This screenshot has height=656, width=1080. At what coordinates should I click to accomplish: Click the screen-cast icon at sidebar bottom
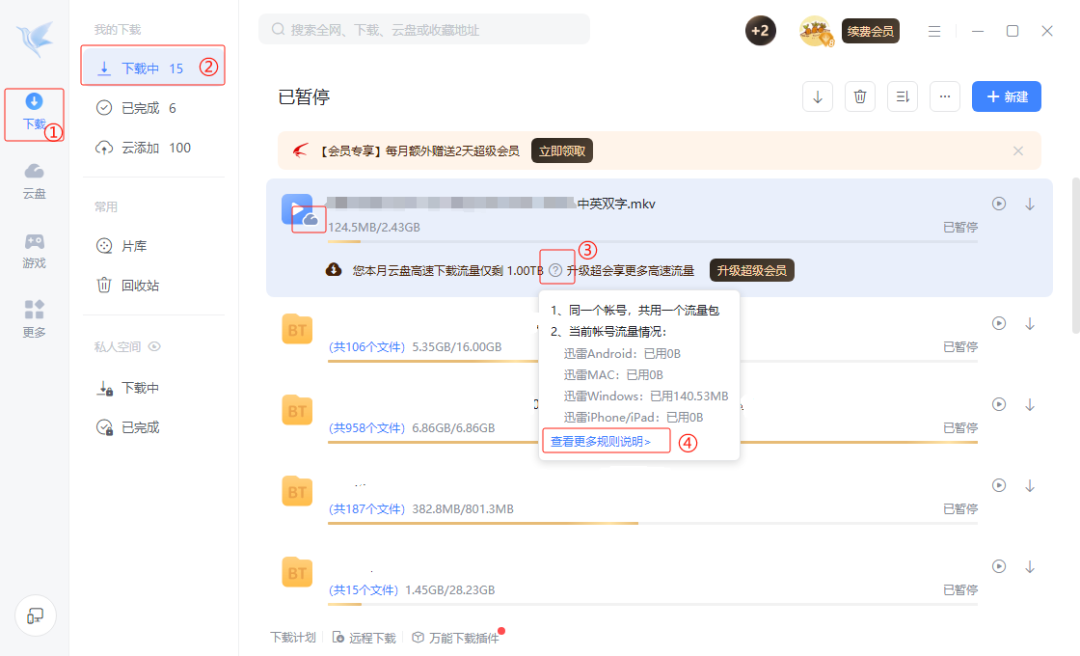point(35,615)
